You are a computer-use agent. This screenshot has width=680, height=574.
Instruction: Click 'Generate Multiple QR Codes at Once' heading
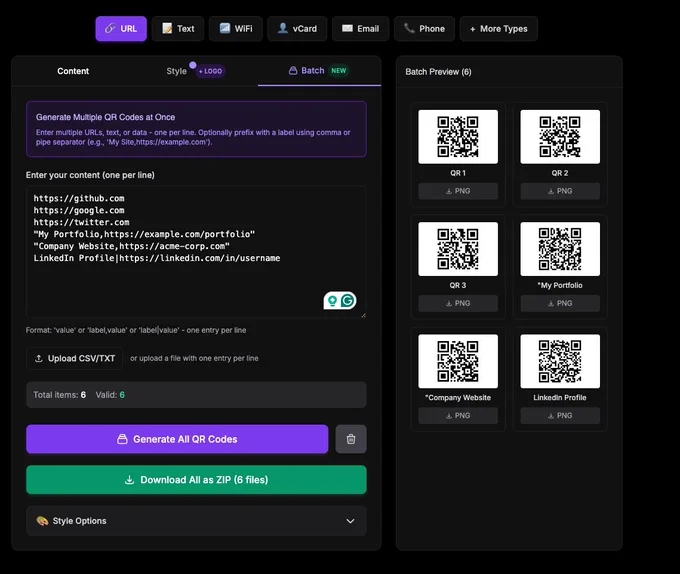click(105, 117)
